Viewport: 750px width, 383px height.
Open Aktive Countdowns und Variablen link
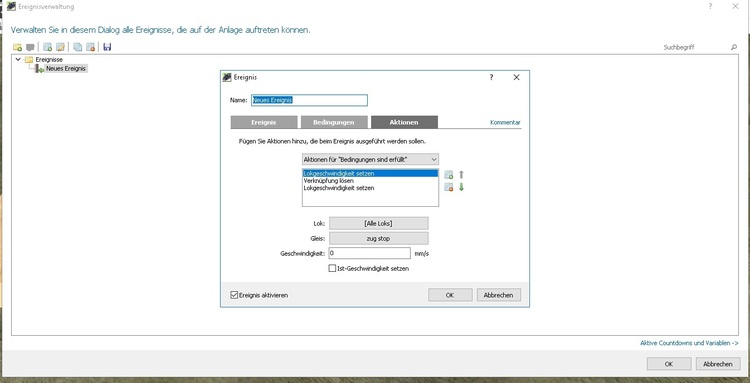pos(689,343)
